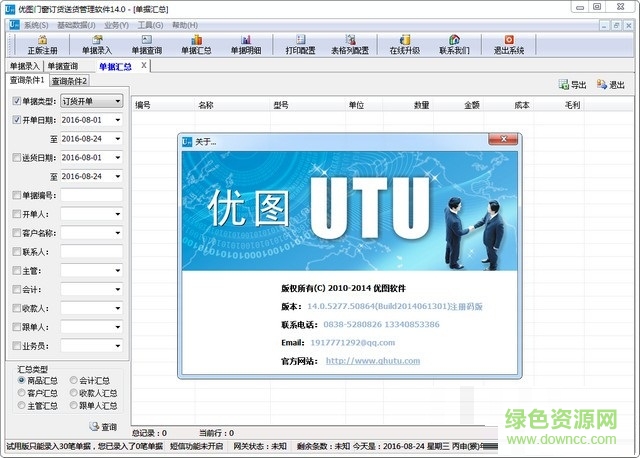Click the 查询 search icon button
640x458 pixels.
point(103,427)
